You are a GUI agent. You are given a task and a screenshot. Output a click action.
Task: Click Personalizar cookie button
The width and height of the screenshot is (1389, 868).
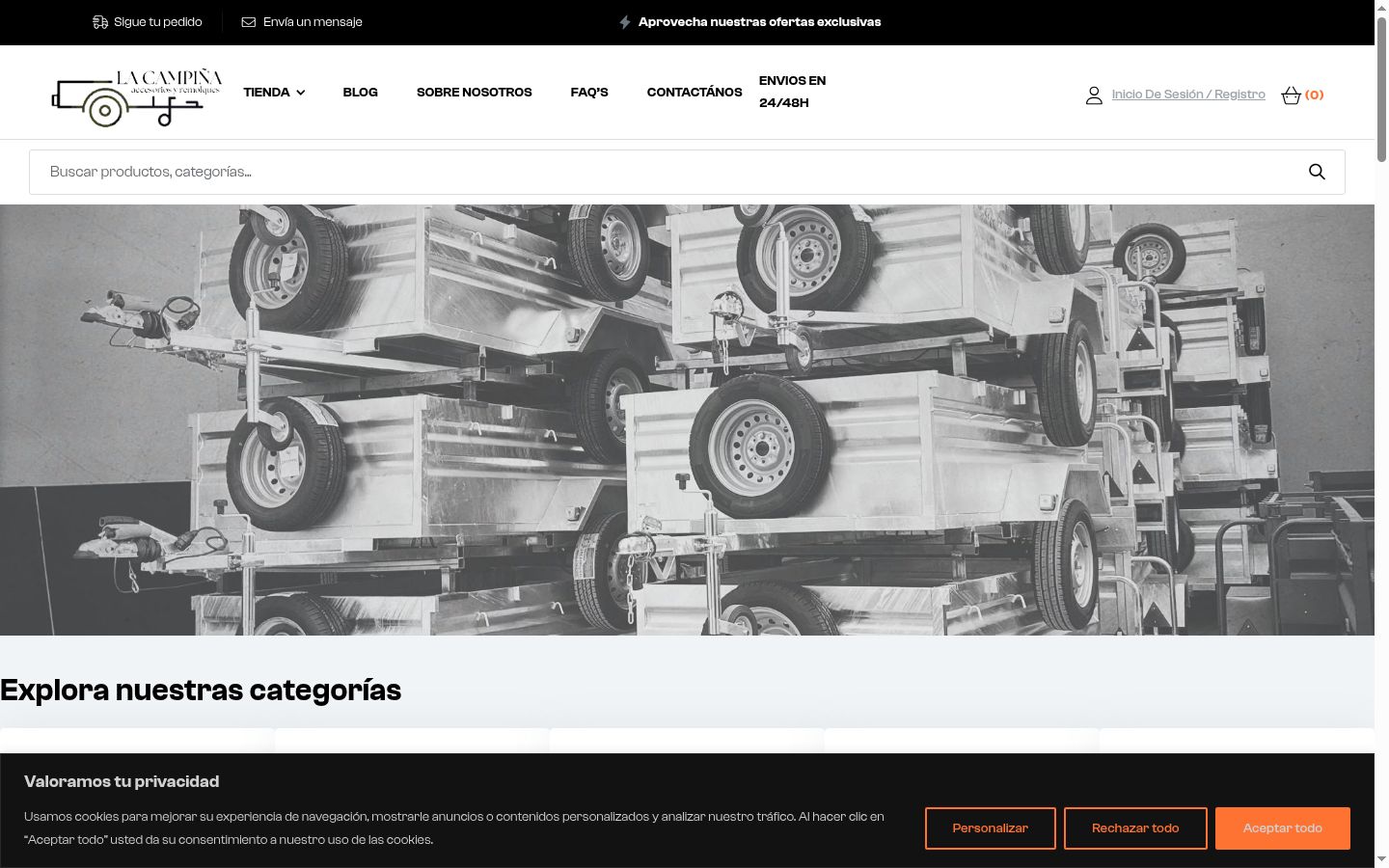990,828
